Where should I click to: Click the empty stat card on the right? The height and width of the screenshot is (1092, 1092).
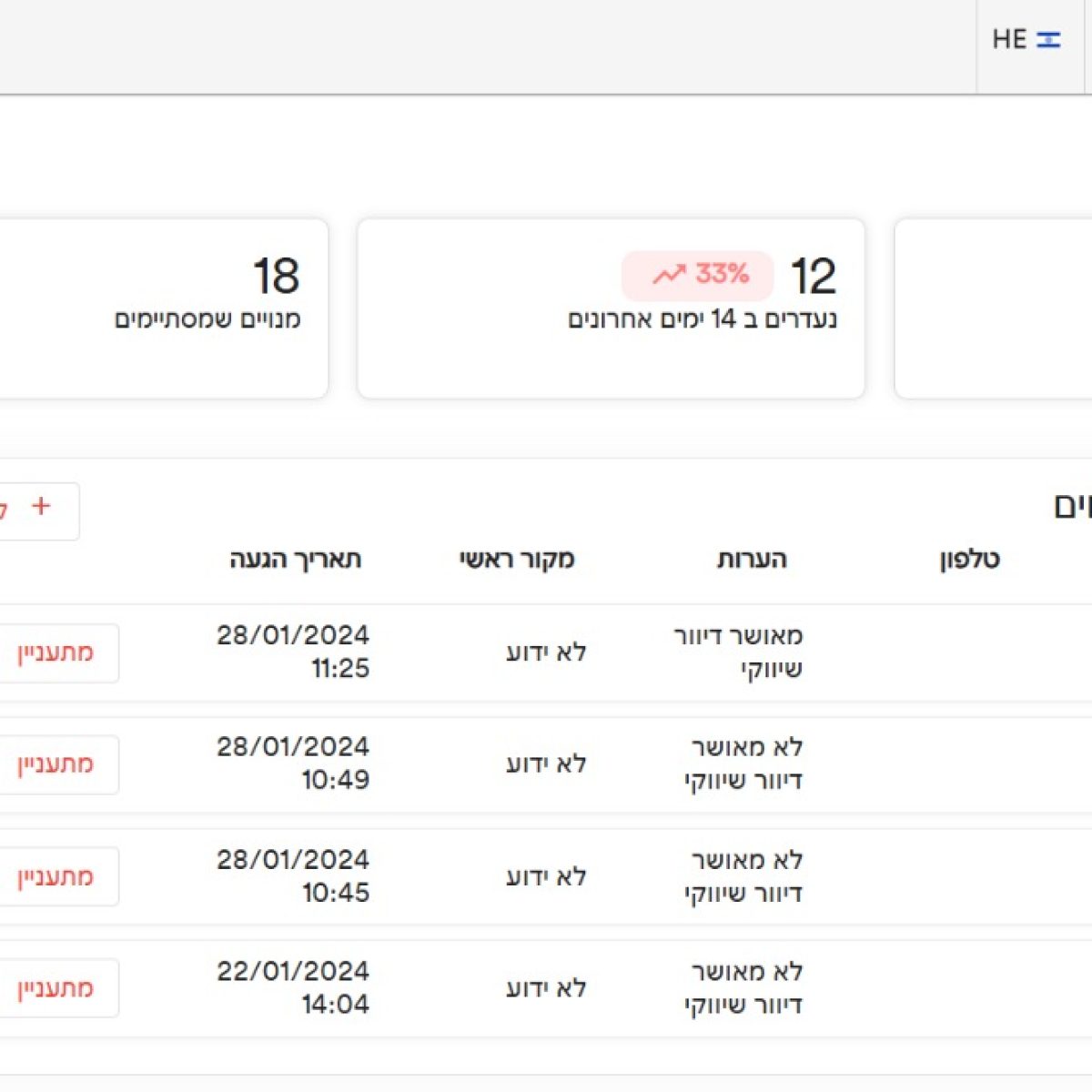(x=992, y=307)
